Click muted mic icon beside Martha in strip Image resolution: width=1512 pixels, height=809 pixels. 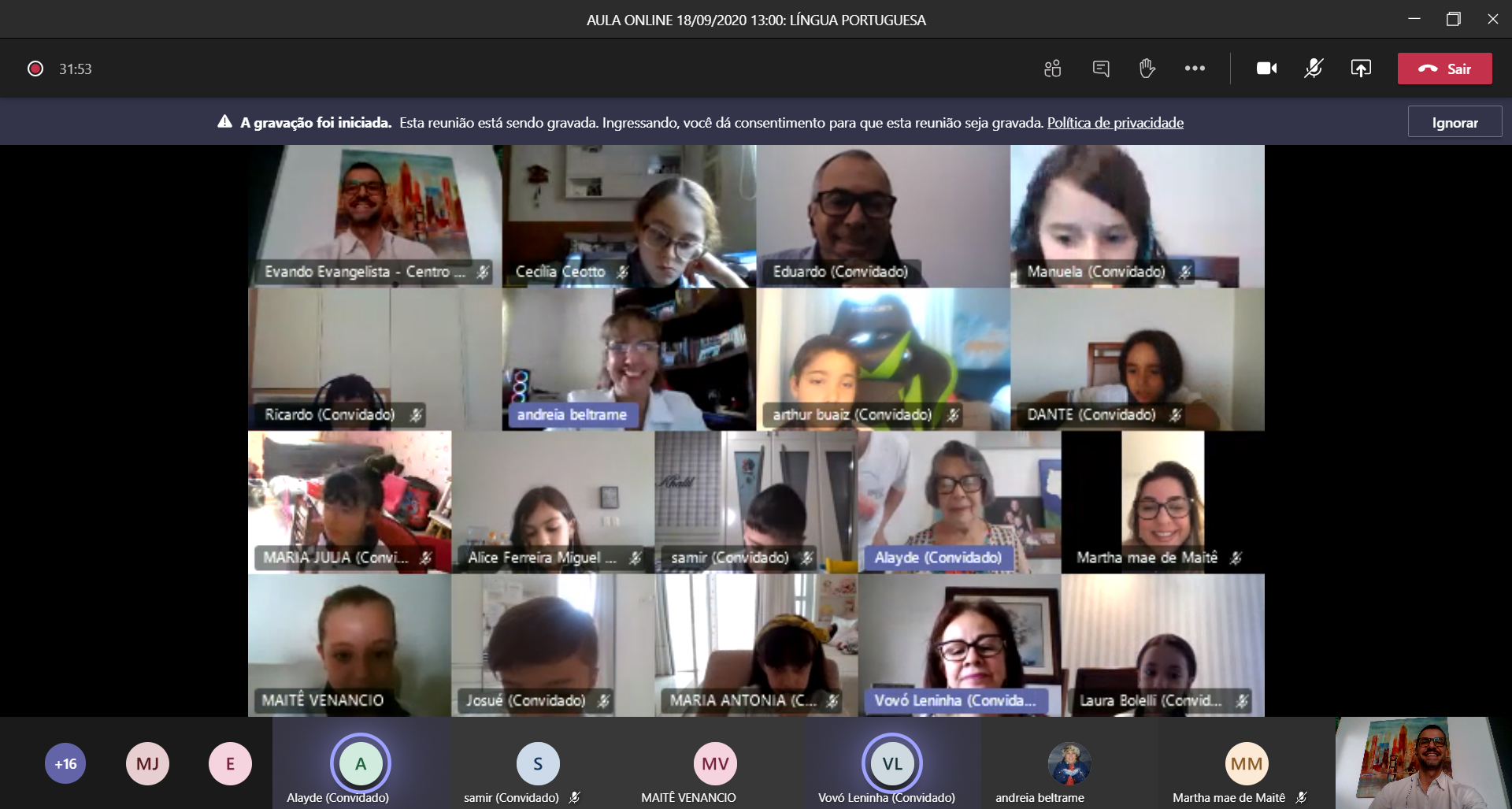(x=1301, y=798)
